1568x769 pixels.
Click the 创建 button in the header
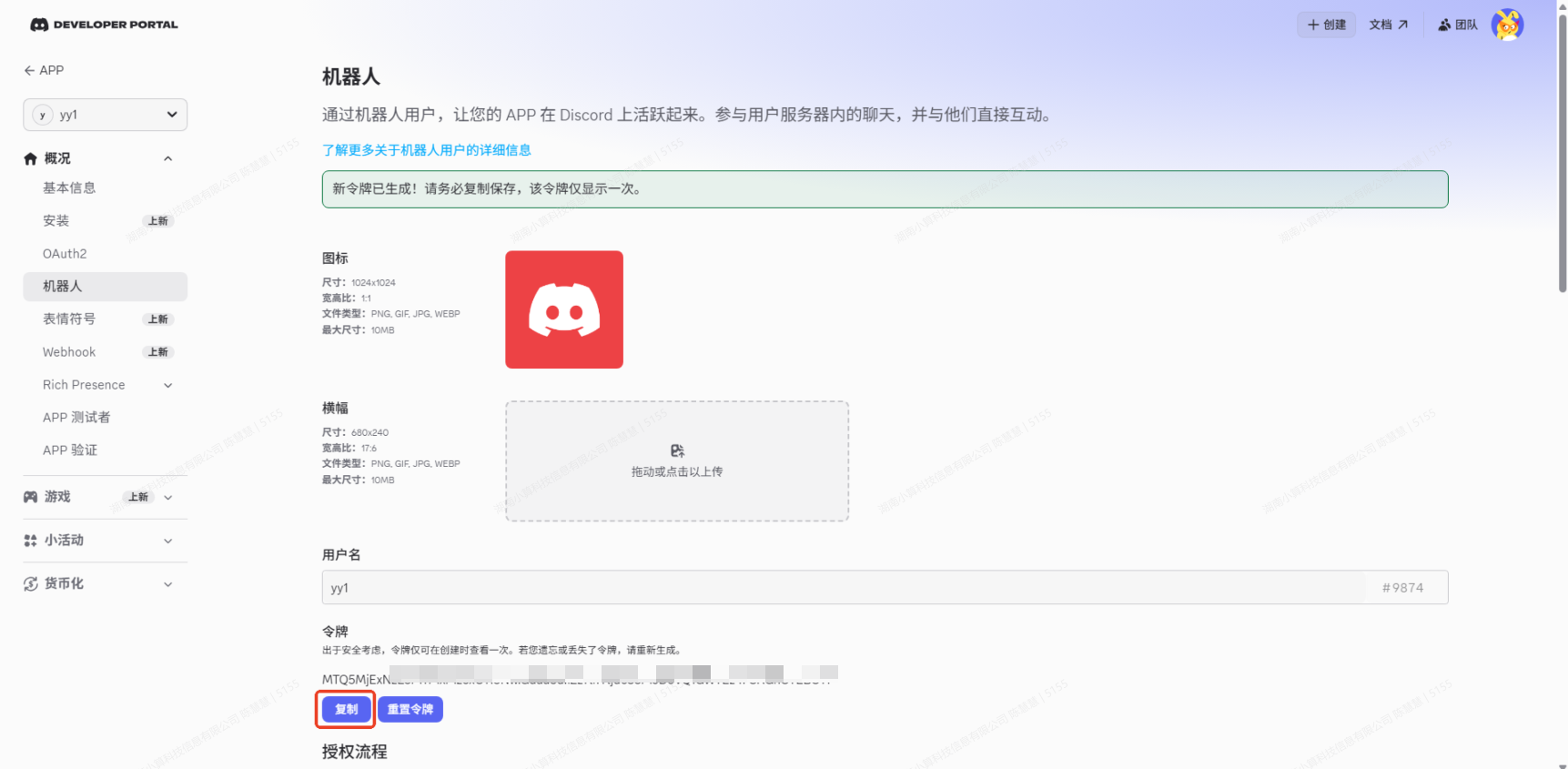(x=1327, y=25)
